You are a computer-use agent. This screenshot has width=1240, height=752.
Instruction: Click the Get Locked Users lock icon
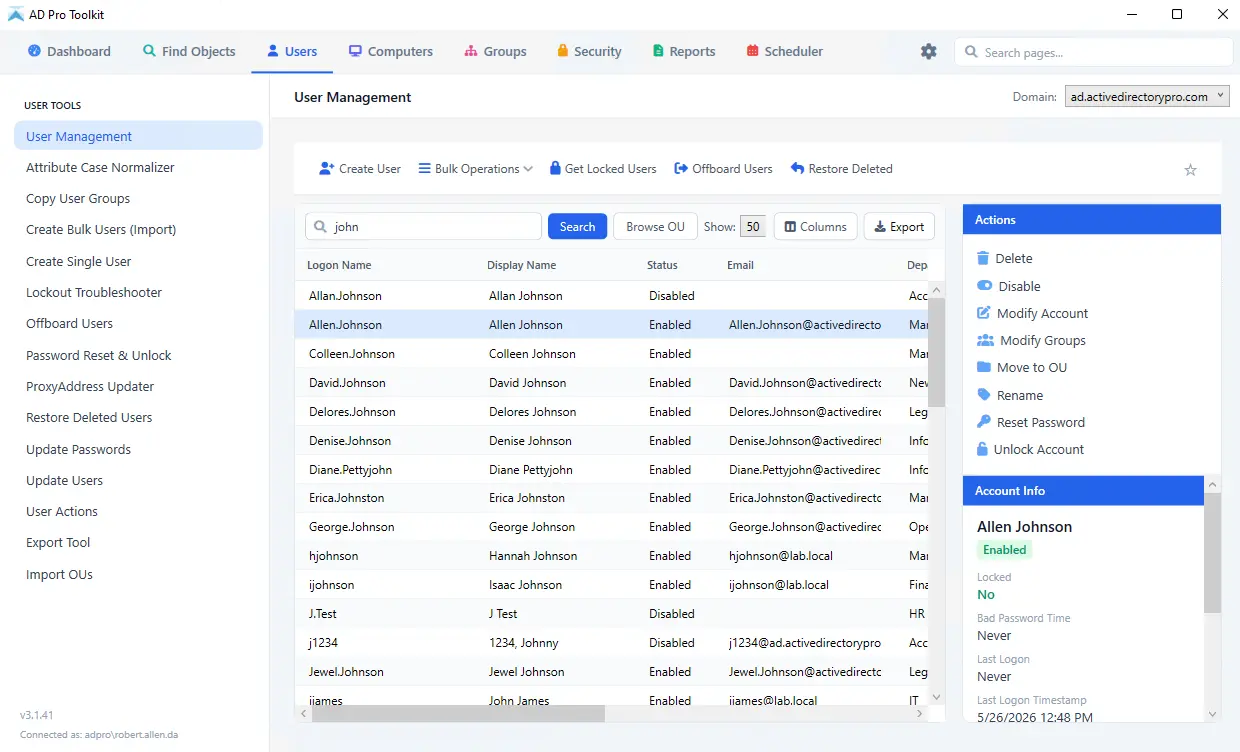[x=555, y=168]
